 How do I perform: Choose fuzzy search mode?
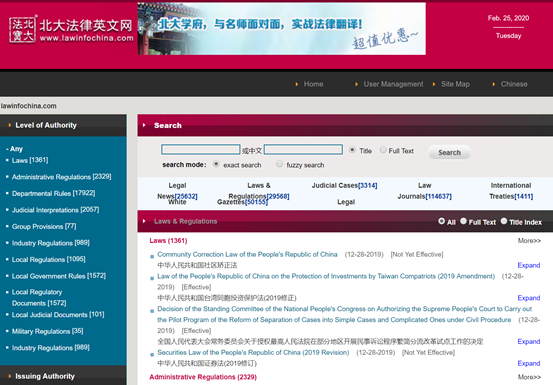pos(279,164)
